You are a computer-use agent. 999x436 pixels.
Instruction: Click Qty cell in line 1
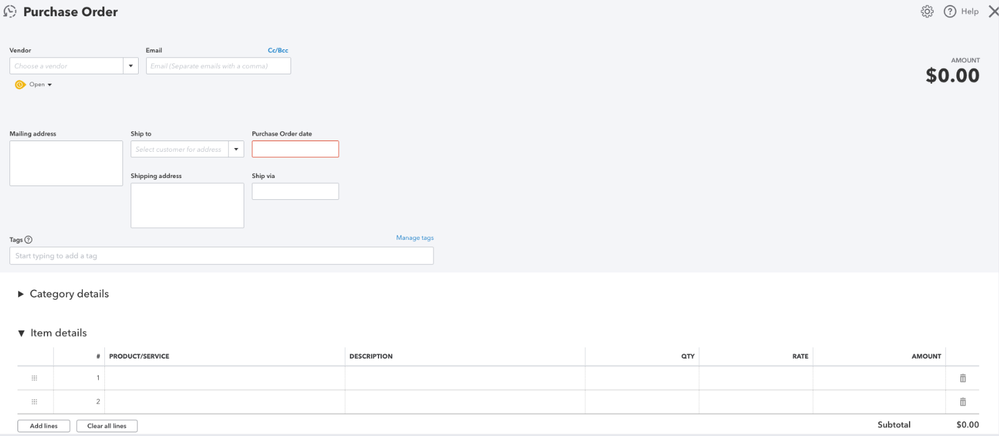click(642, 378)
